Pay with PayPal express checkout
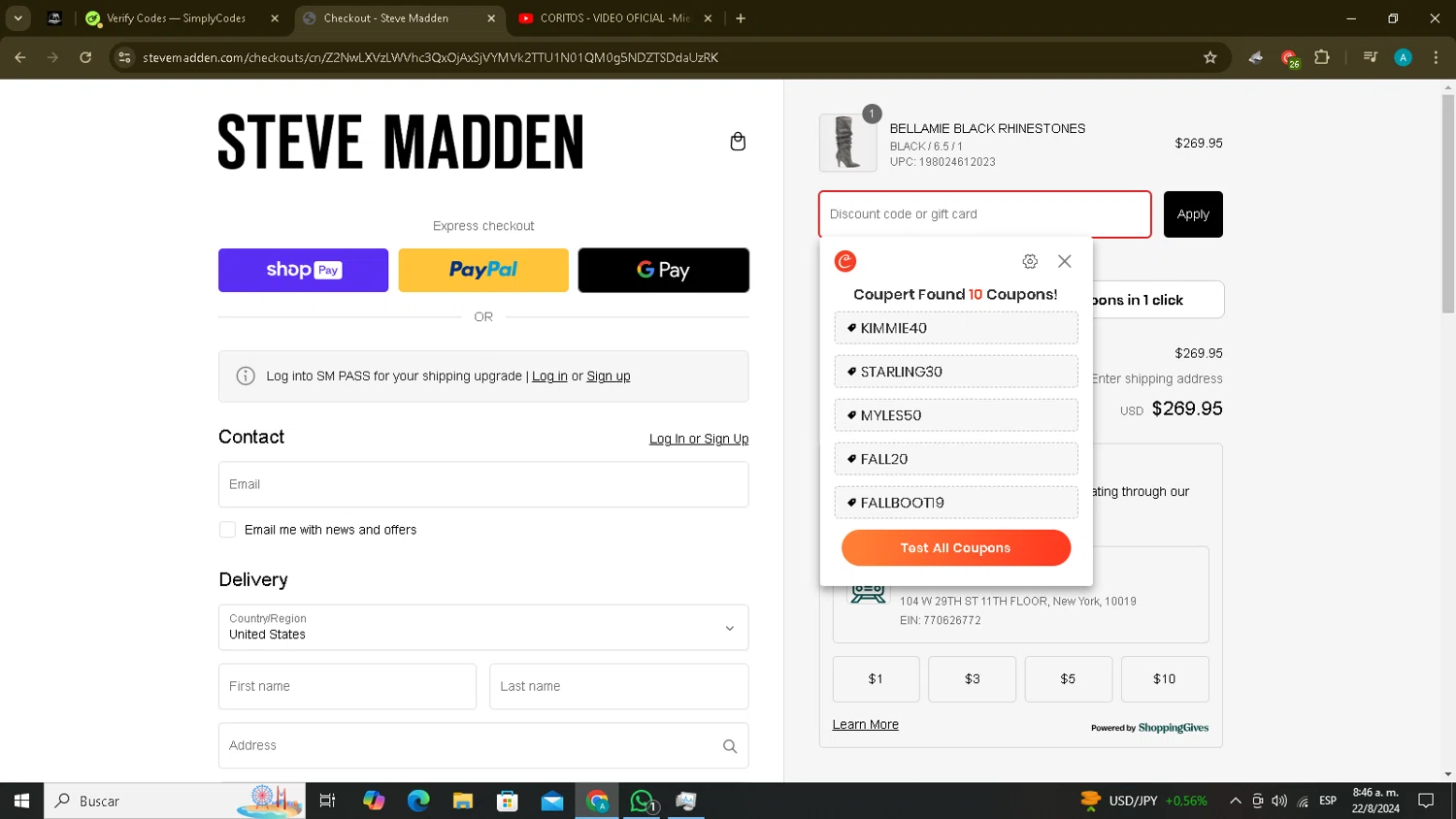Viewport: 1456px width, 819px height. click(x=483, y=270)
